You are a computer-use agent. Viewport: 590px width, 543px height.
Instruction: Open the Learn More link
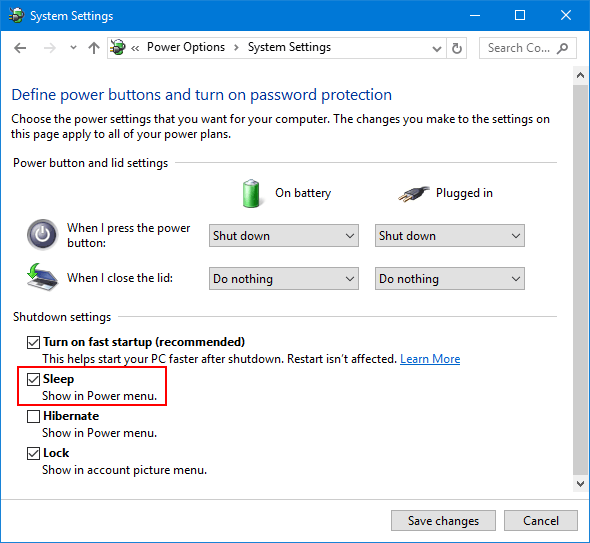pyautogui.click(x=430, y=359)
